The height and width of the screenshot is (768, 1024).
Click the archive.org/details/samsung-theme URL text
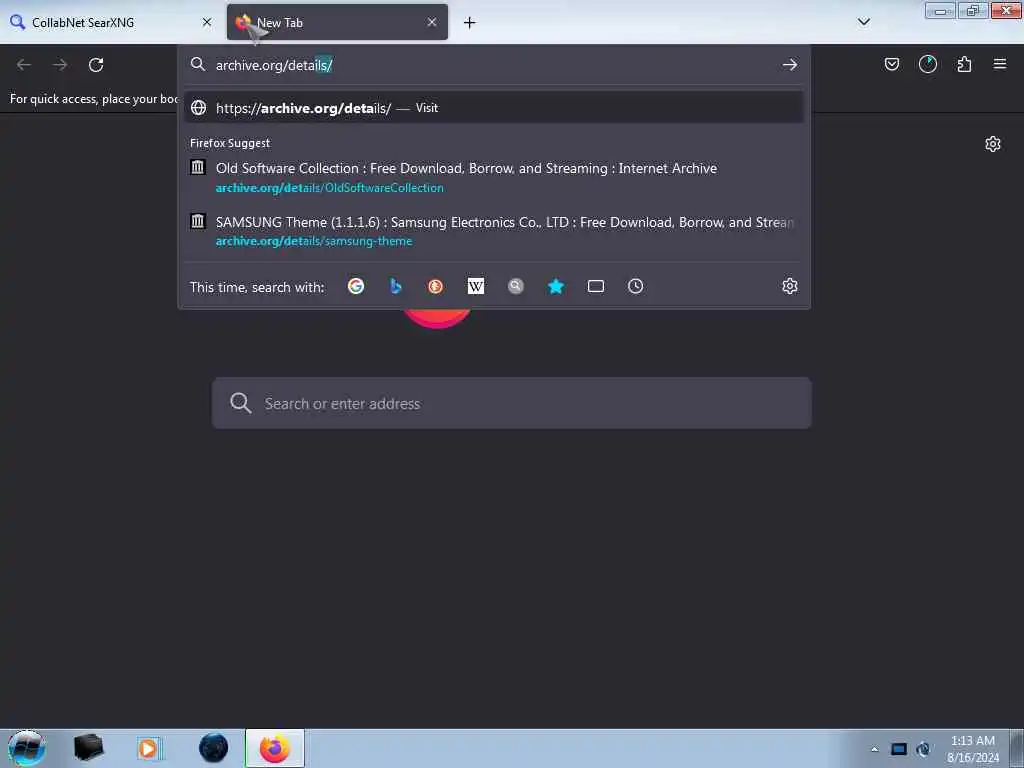[313, 242]
